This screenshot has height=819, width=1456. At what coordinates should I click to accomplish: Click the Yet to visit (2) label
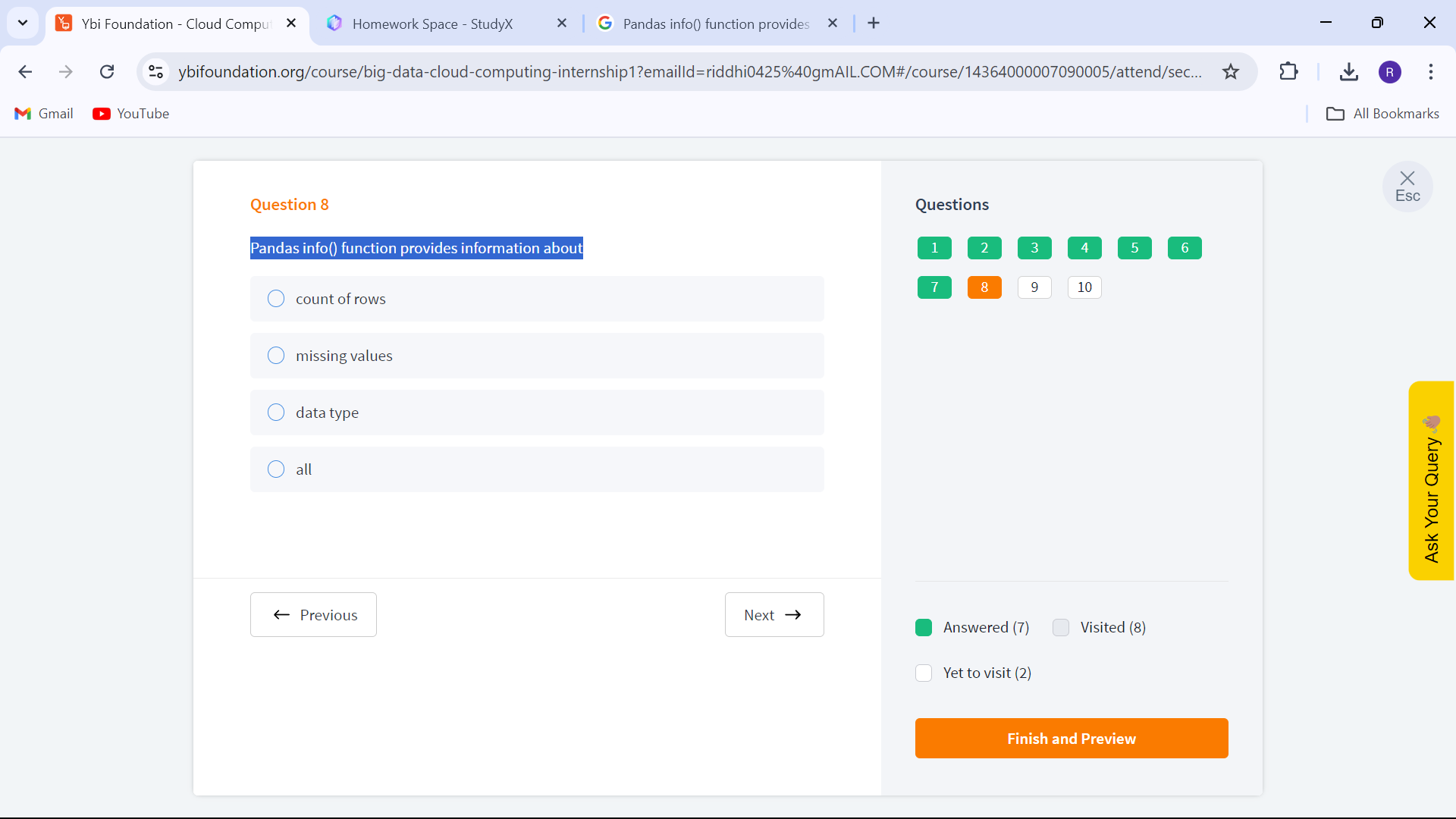click(987, 673)
